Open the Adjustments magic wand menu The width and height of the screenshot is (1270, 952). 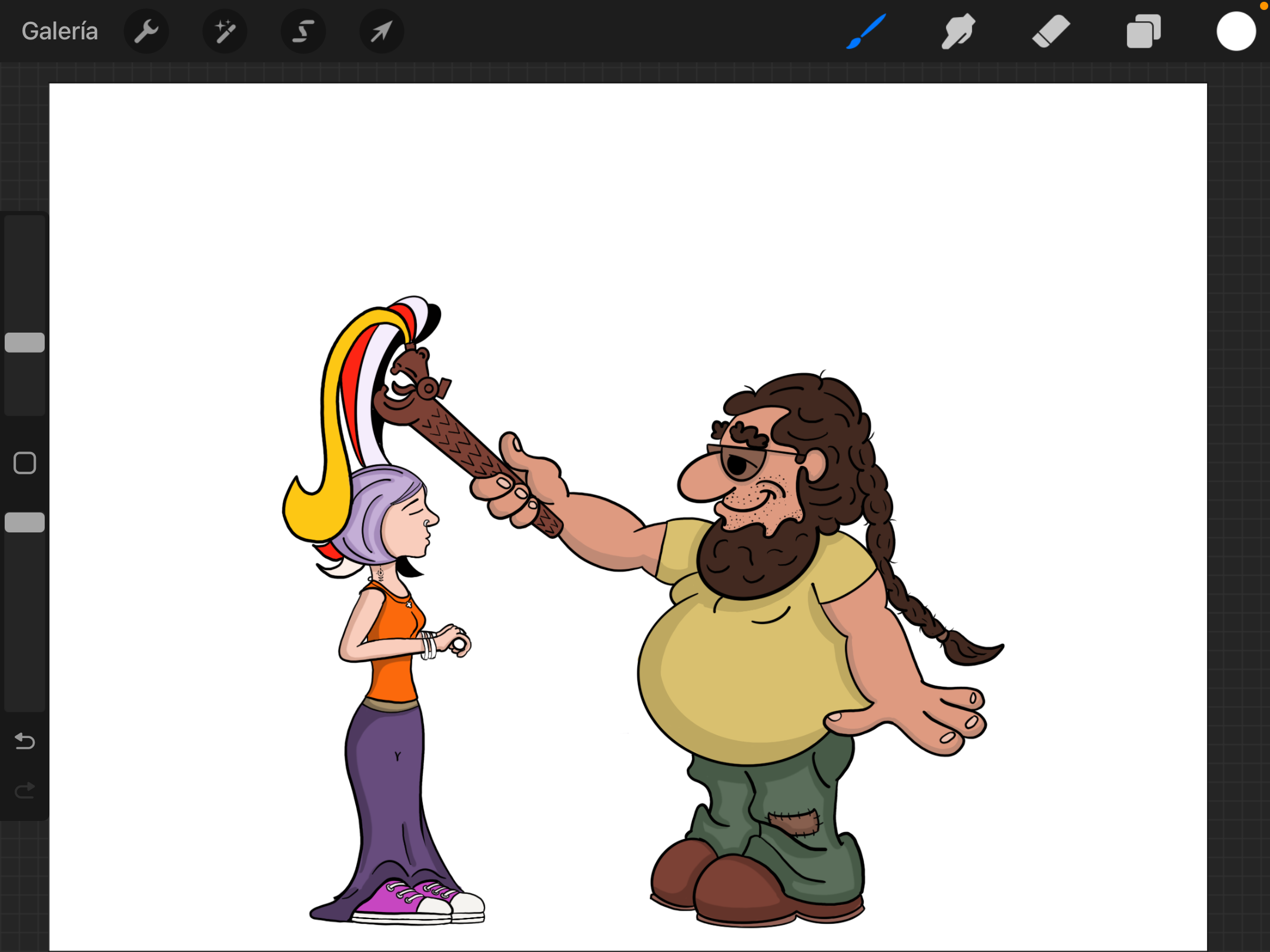pos(225,31)
